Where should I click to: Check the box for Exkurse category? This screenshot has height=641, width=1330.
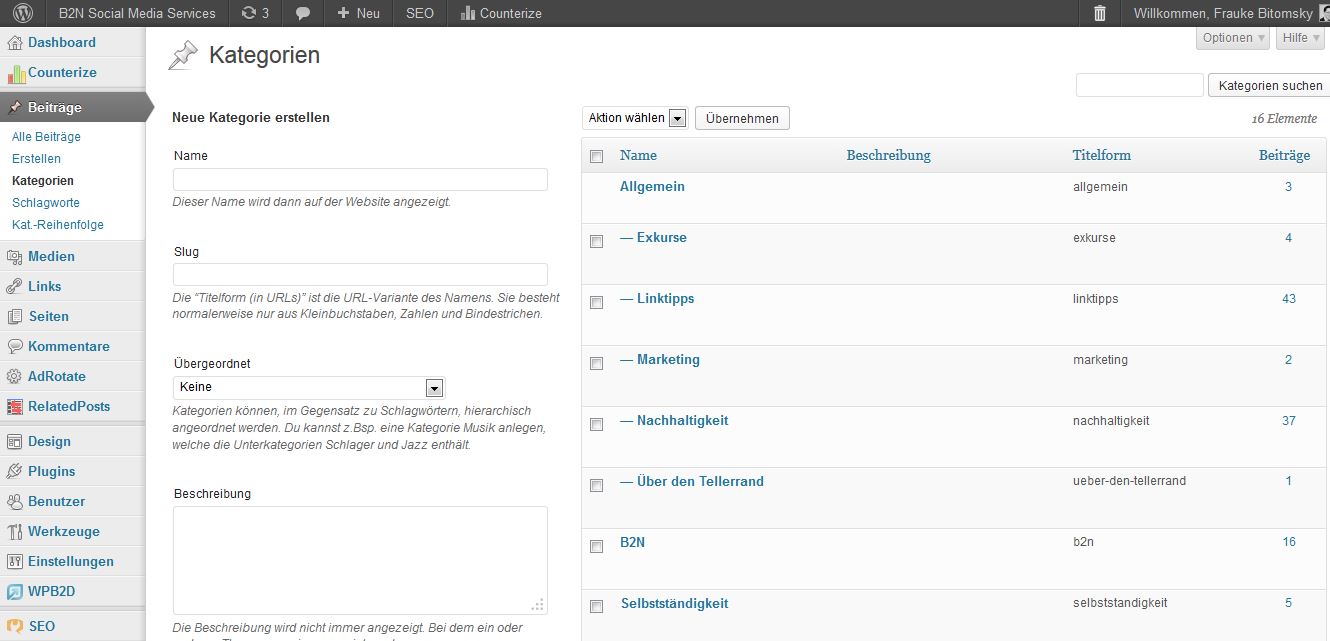[597, 241]
